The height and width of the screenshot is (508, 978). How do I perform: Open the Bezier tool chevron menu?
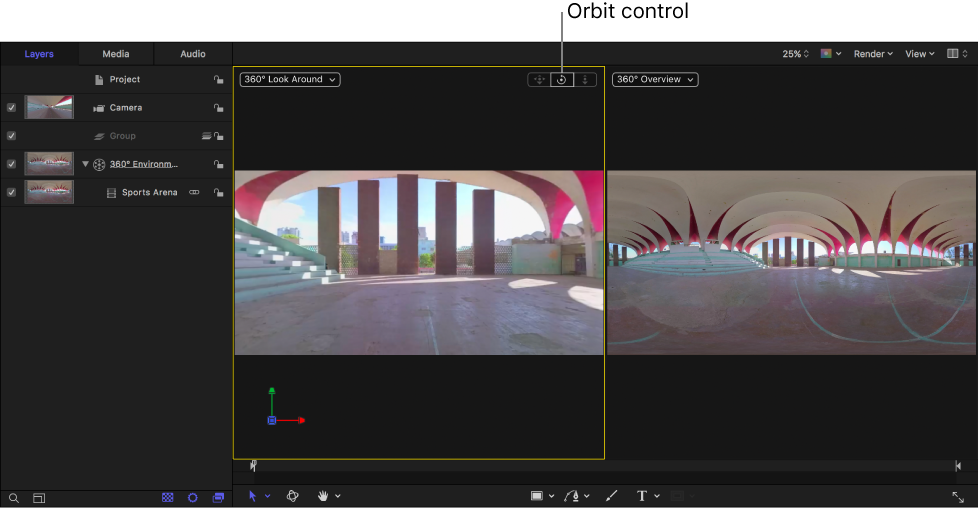click(x=586, y=496)
